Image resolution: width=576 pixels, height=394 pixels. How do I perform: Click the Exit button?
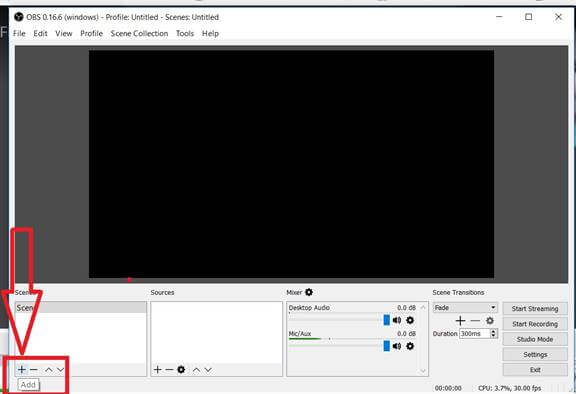point(535,370)
